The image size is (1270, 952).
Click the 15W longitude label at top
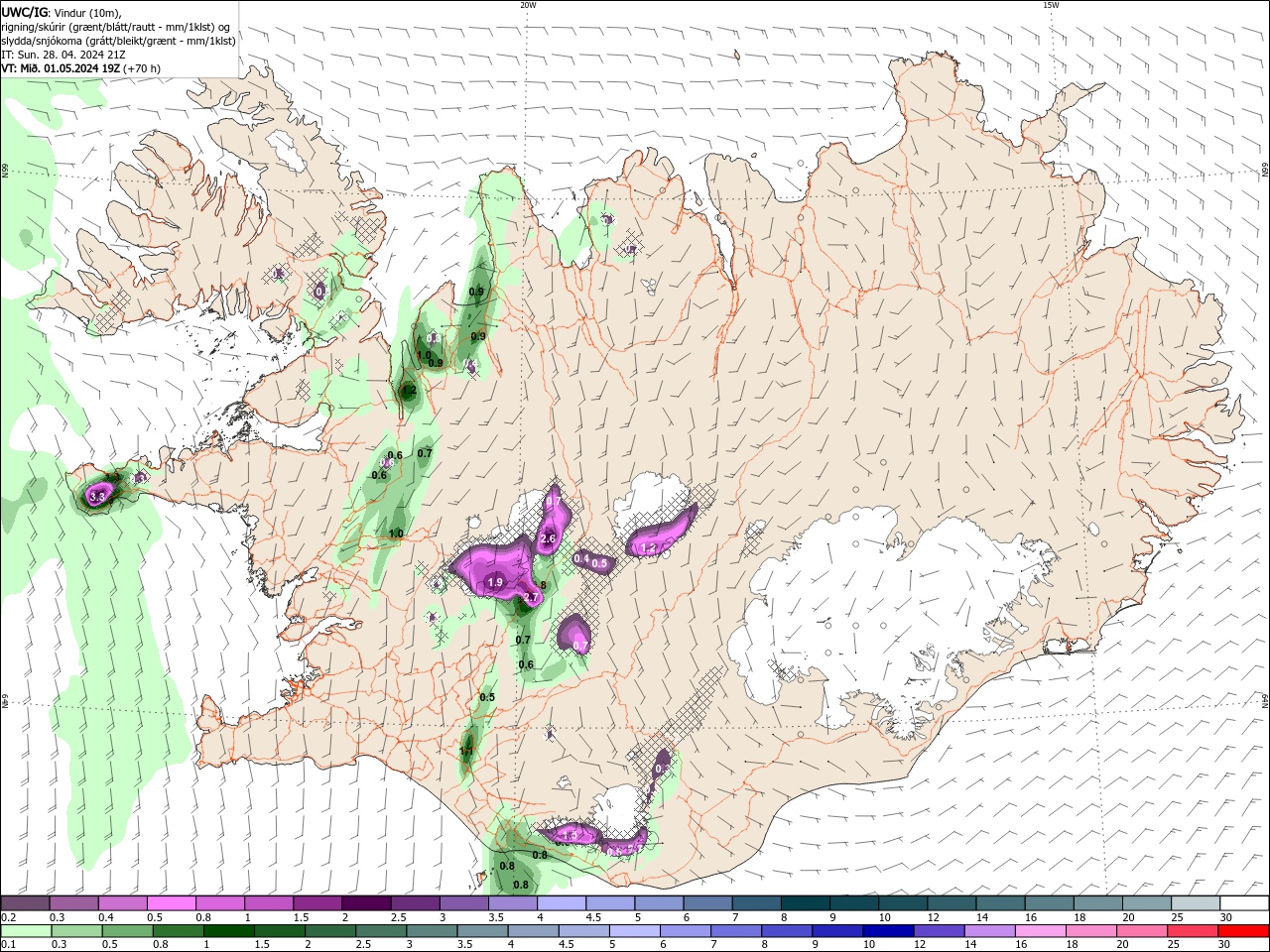coord(1051,5)
